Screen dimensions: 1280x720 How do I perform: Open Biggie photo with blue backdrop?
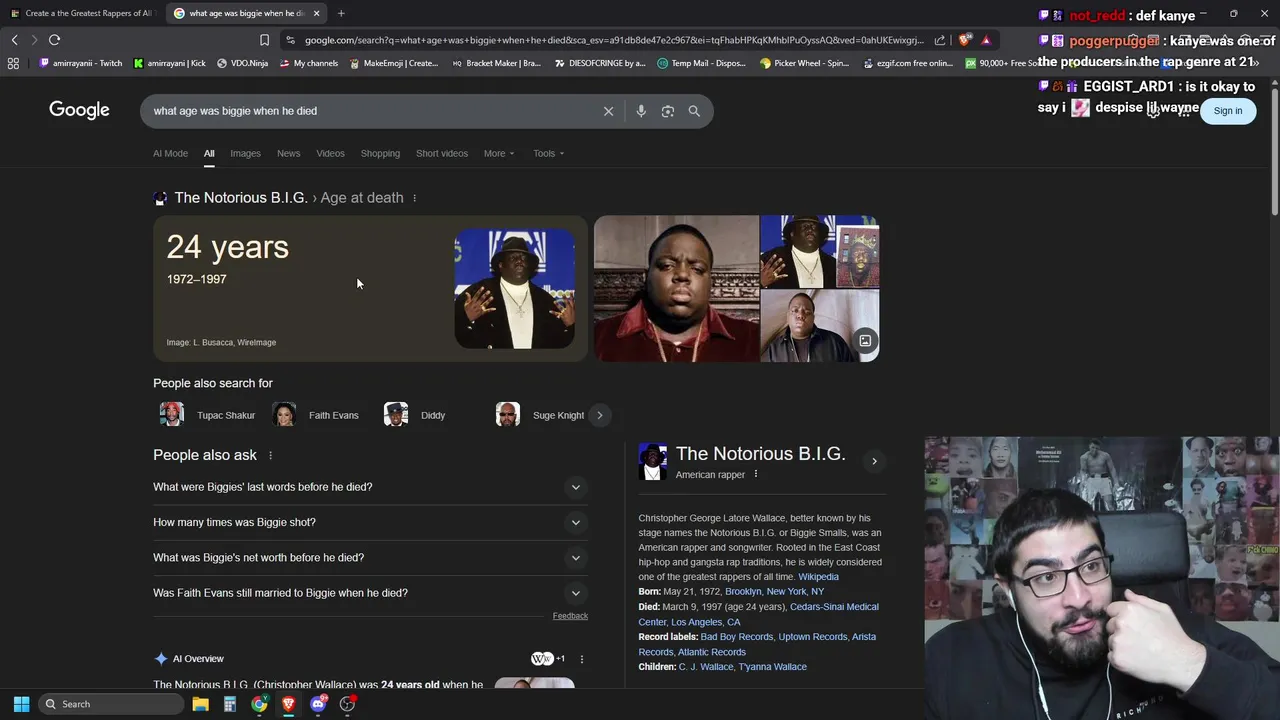coord(514,289)
